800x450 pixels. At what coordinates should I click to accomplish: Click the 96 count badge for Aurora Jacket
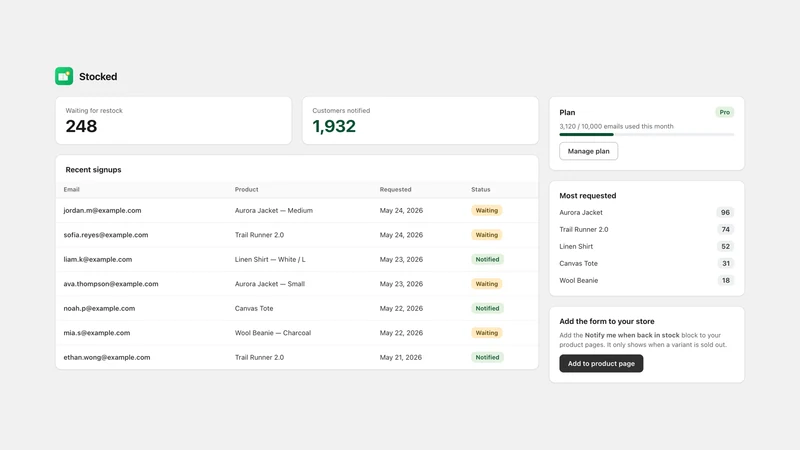[725, 212]
